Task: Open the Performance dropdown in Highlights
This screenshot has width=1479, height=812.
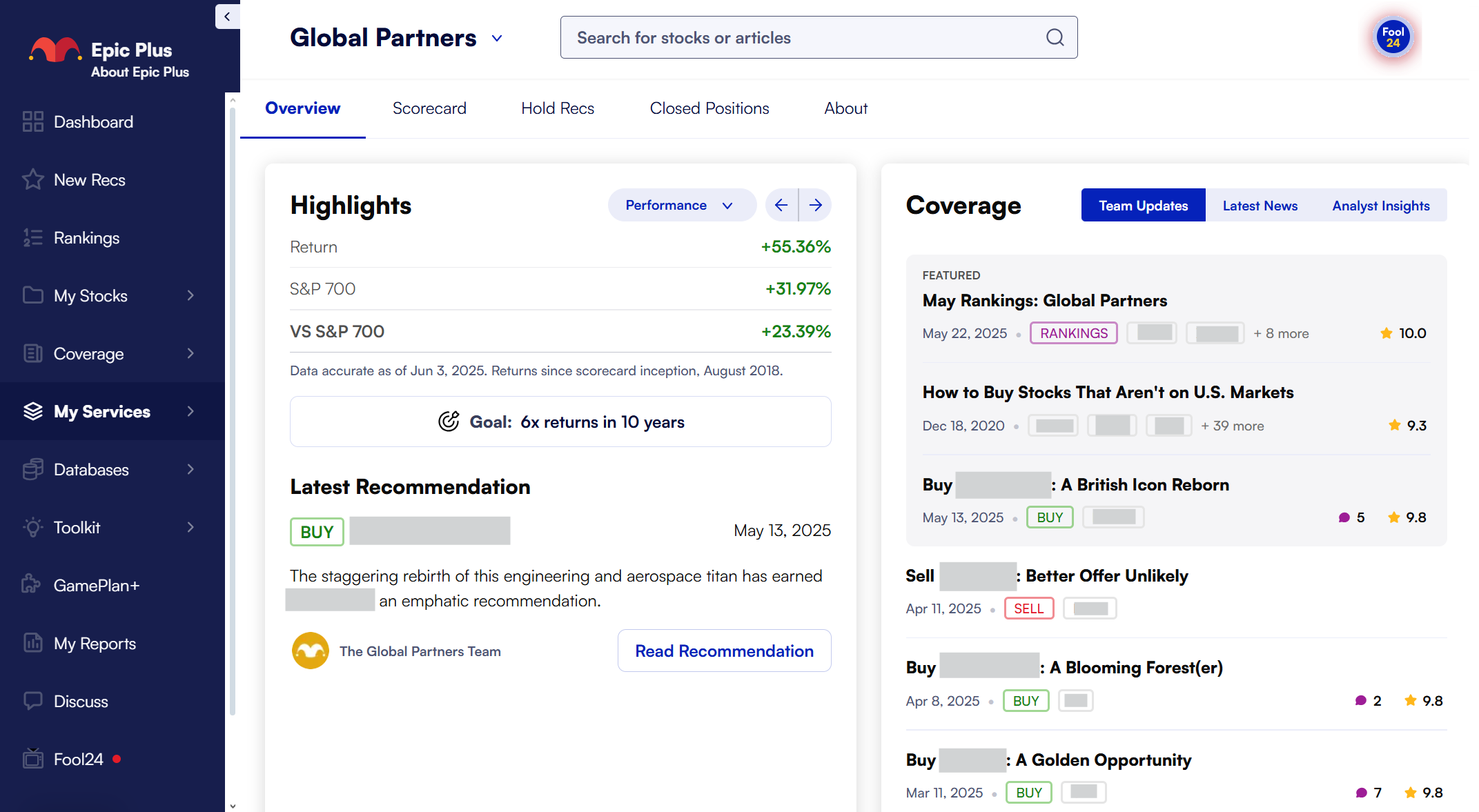Action: pyautogui.click(x=682, y=205)
